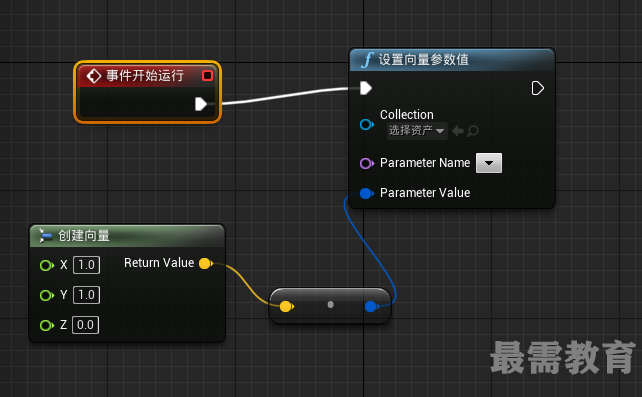This screenshot has width=642, height=397.
Task: Click the function f icon in 设置向量参数值 header
Action: (x=367, y=60)
